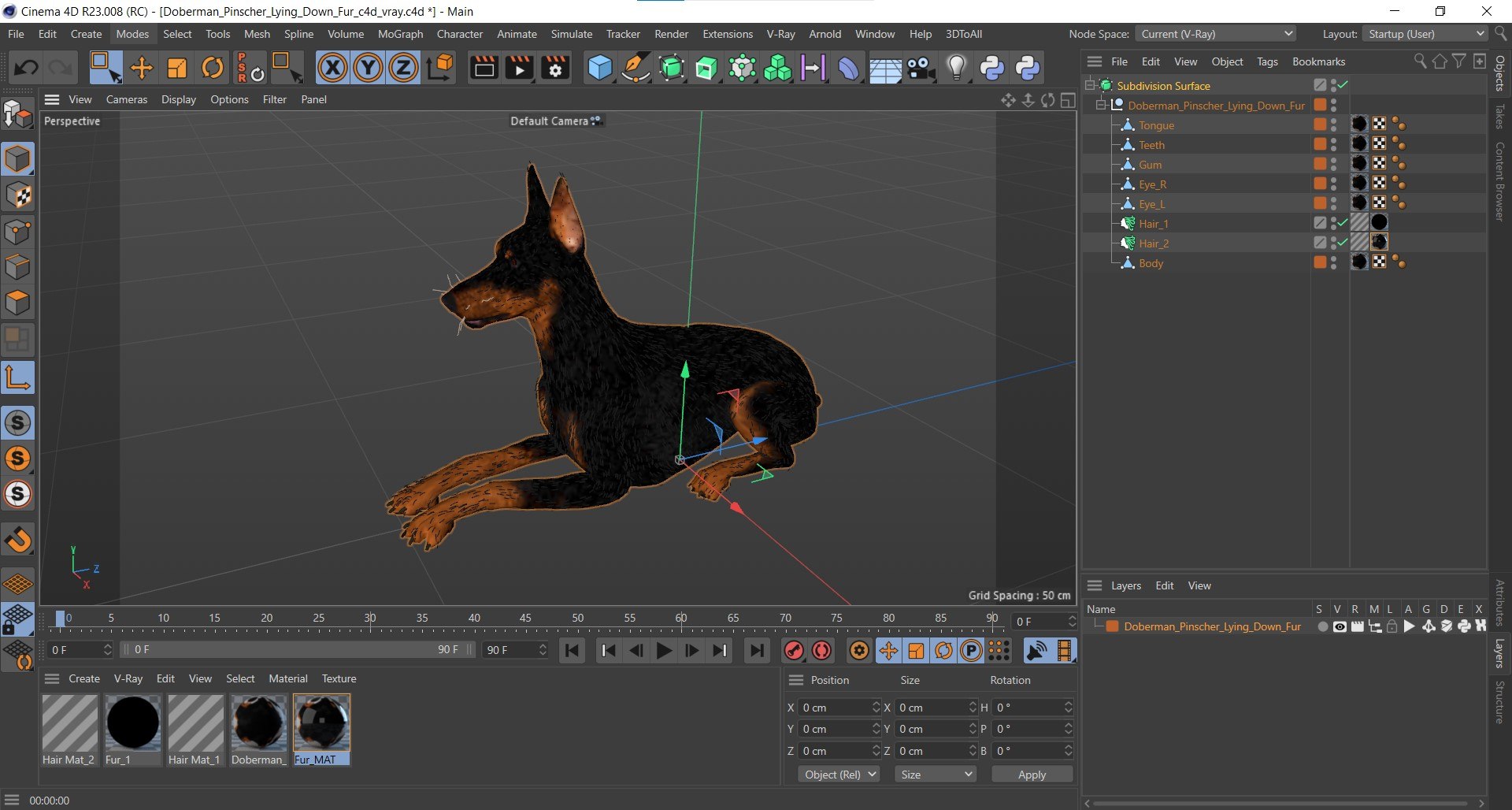
Task: Open the V-Ray menu in menu bar
Action: pos(780,34)
